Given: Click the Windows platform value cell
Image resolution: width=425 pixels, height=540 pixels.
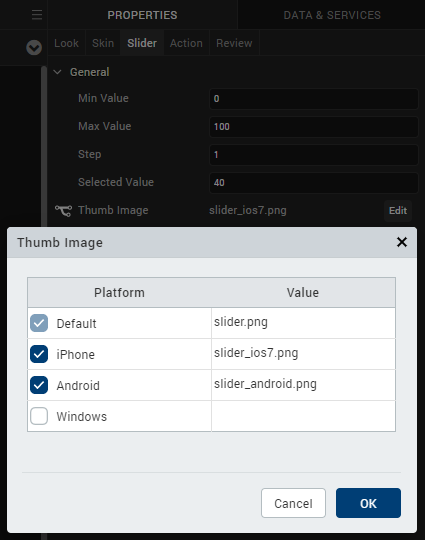Looking at the screenshot, I should click(303, 416).
